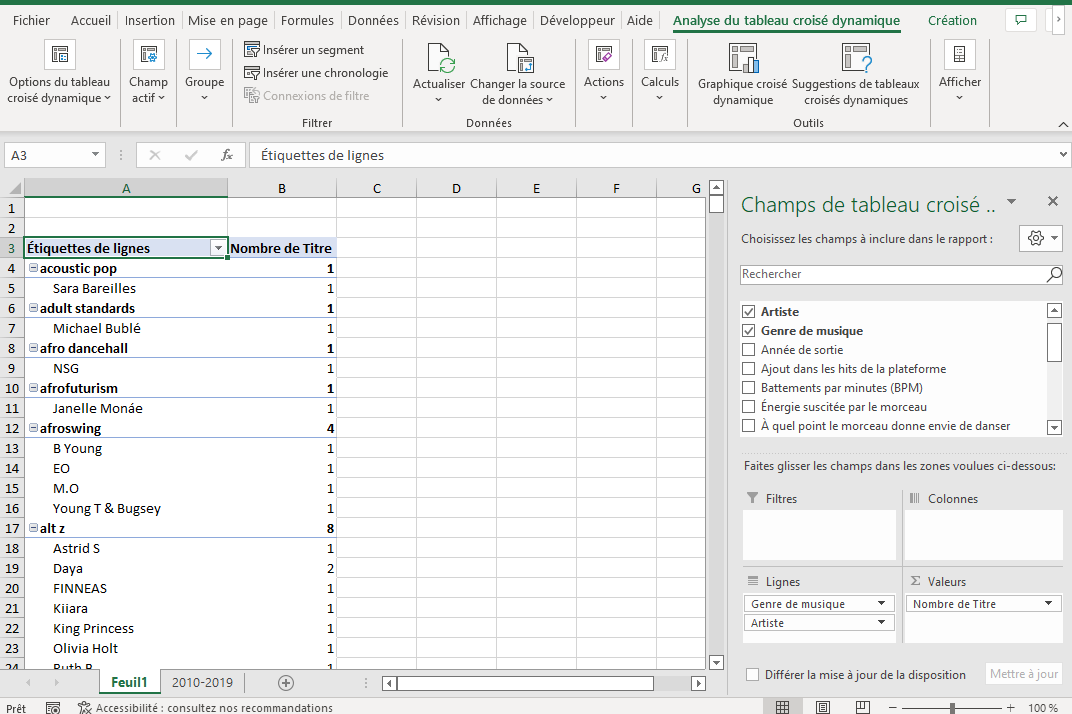Switch to page layout view

click(x=822, y=707)
